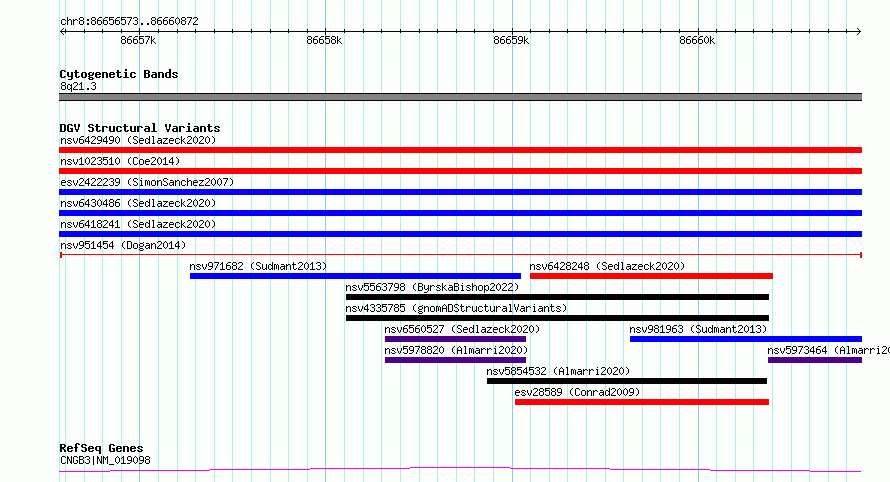The height and width of the screenshot is (482, 890).
Task: Select the red bar below nsv6428248
Action: 651,276
